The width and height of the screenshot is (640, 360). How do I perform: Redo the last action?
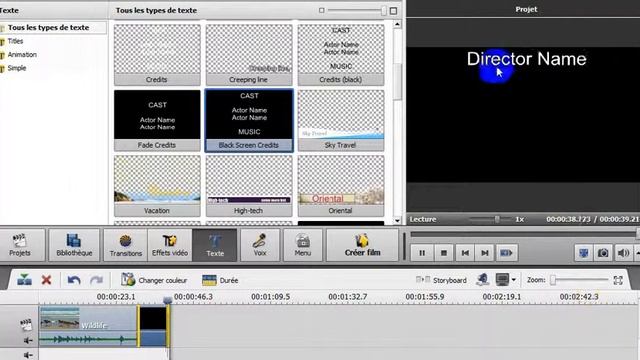(x=96, y=280)
